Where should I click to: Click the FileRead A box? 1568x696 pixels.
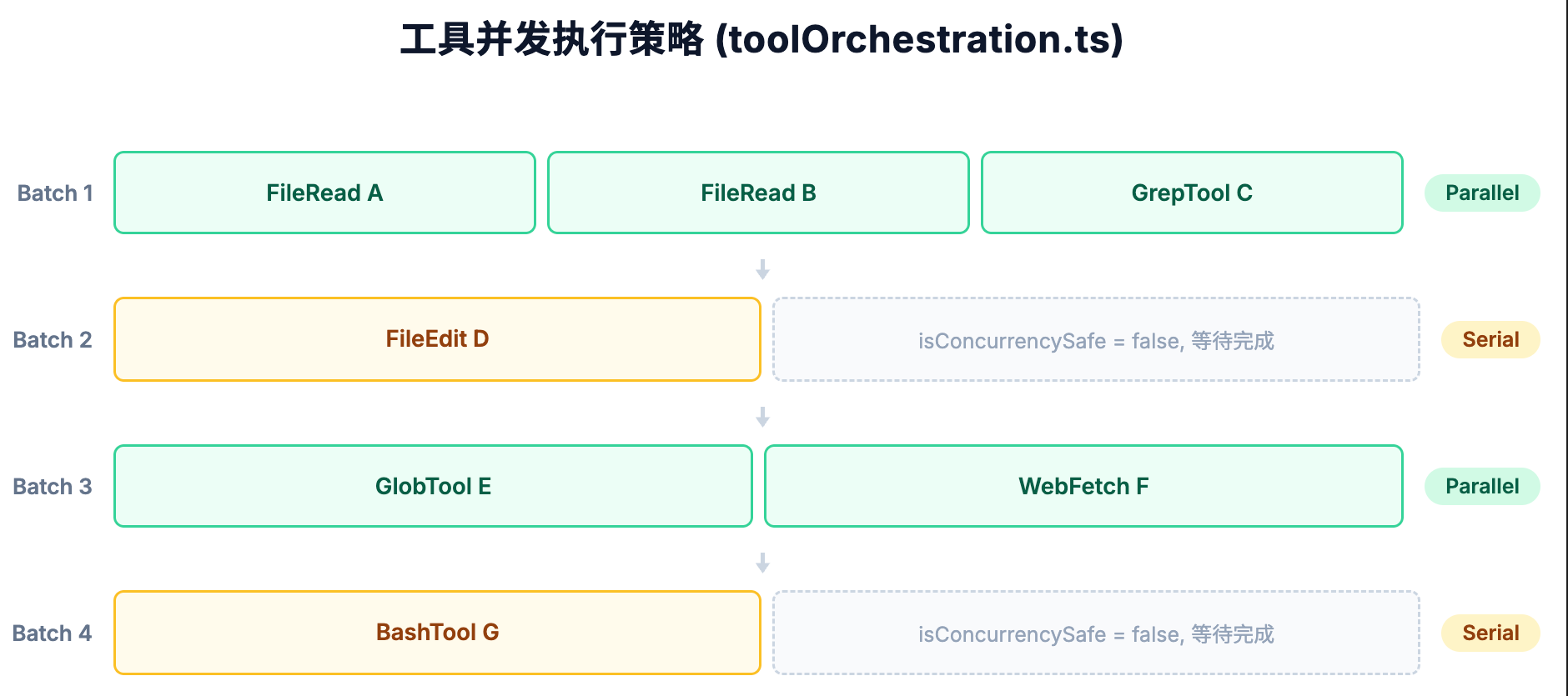coord(324,193)
